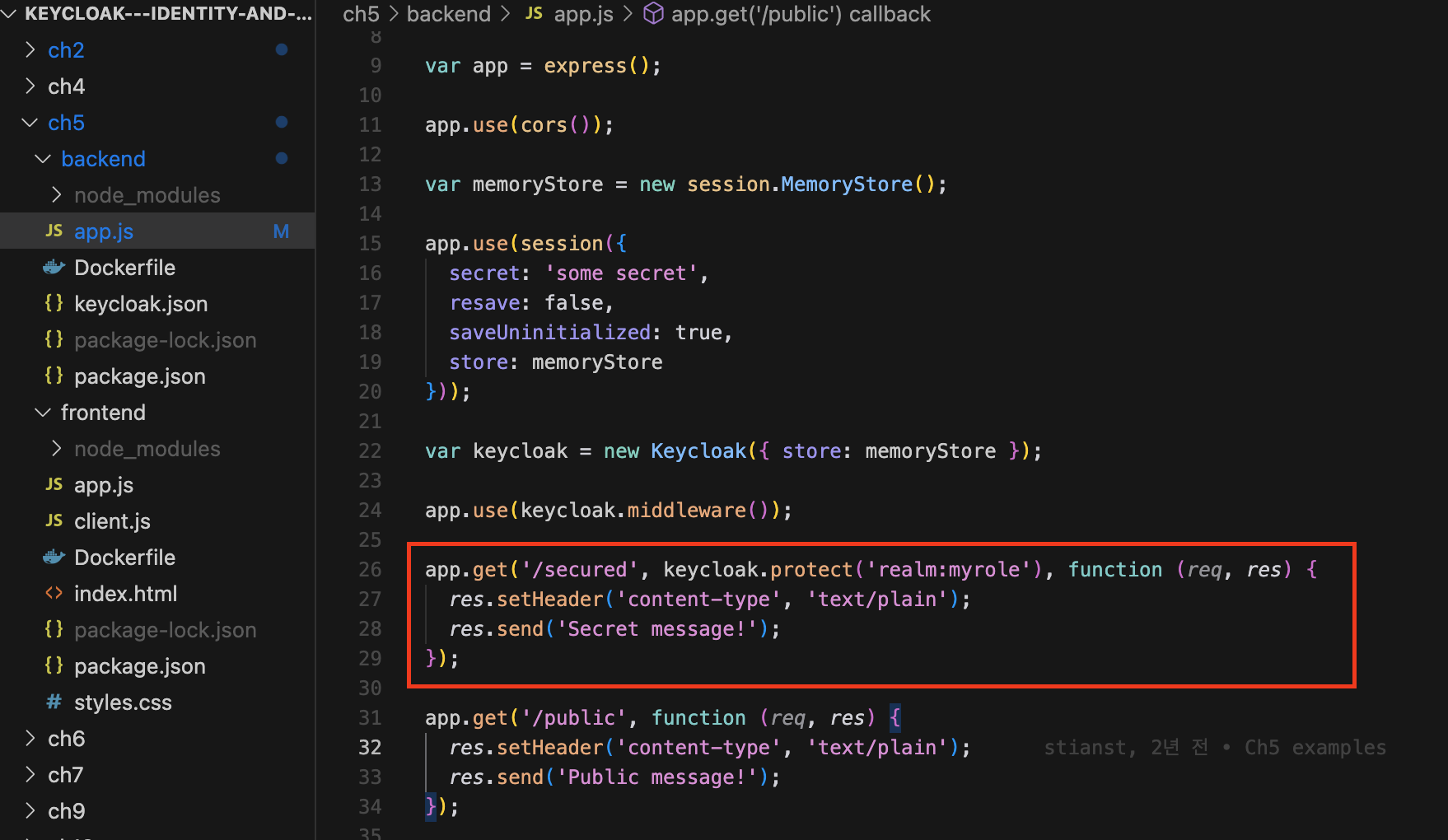Click braces icon of backend package-lock.json
The image size is (1448, 840).
pyautogui.click(x=54, y=340)
